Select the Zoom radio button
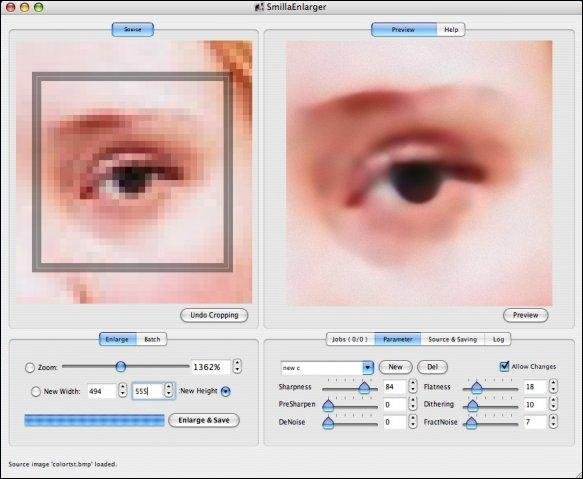The image size is (583, 479). [x=30, y=367]
